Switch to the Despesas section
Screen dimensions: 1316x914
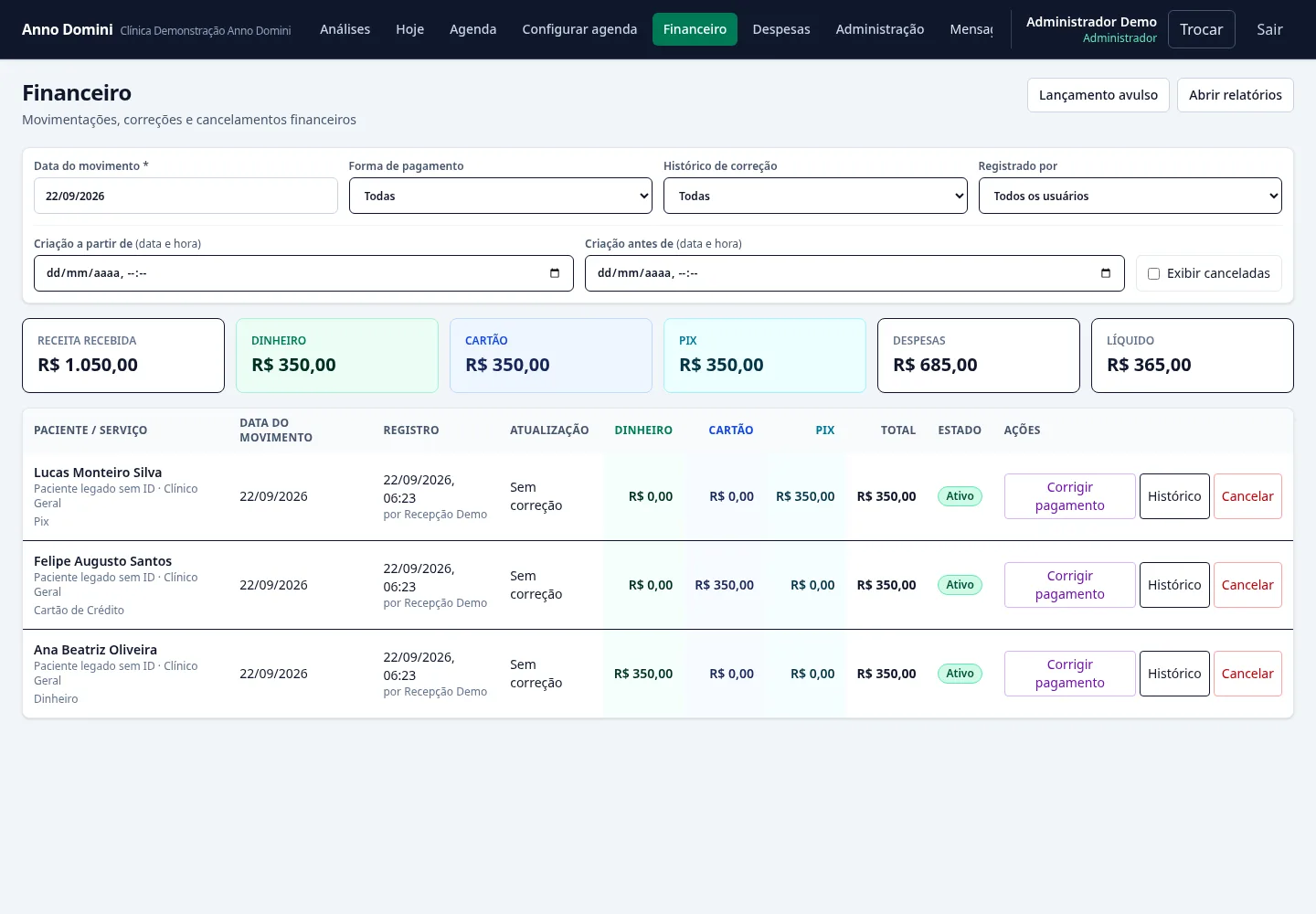click(781, 29)
